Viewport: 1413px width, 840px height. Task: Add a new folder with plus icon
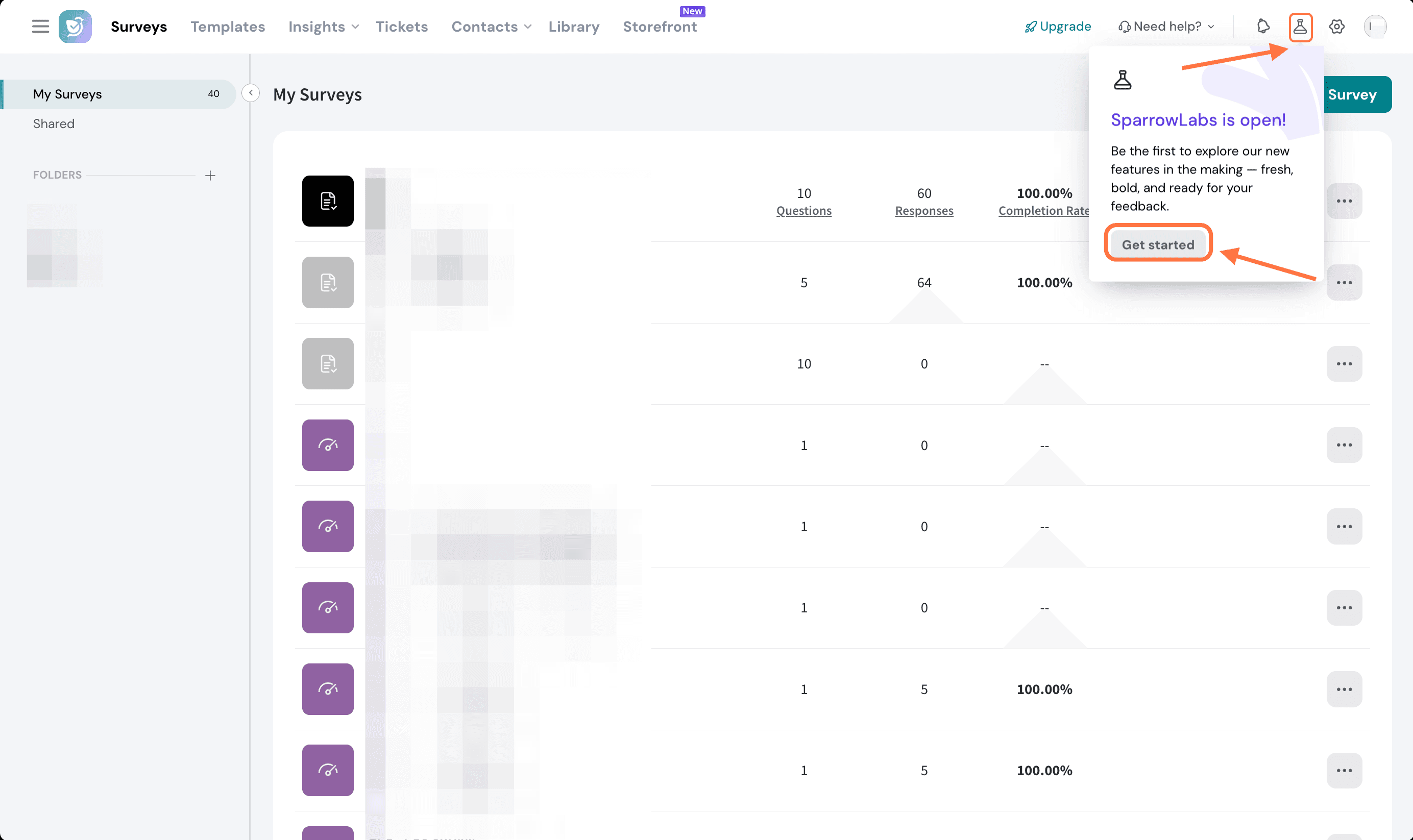pos(210,176)
